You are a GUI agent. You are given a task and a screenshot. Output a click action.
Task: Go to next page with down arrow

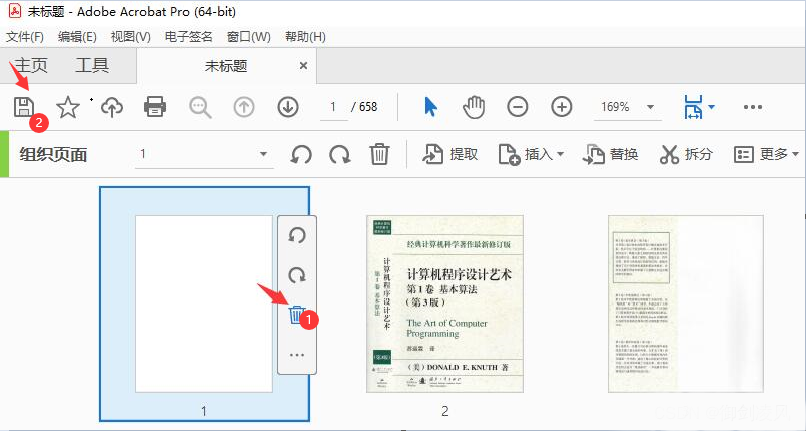[288, 107]
